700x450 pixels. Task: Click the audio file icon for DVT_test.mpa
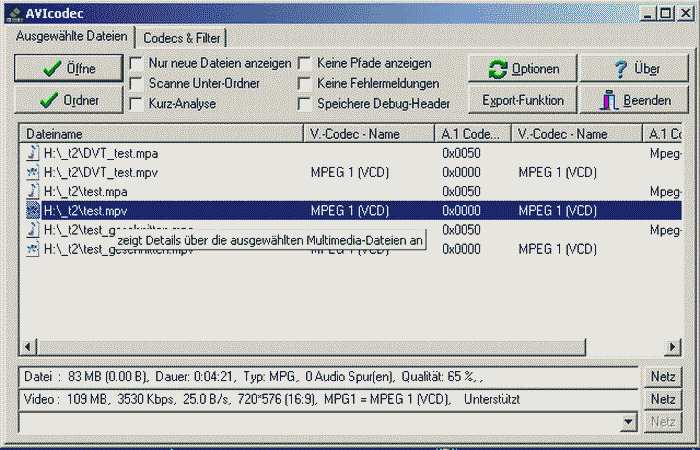click(x=33, y=154)
